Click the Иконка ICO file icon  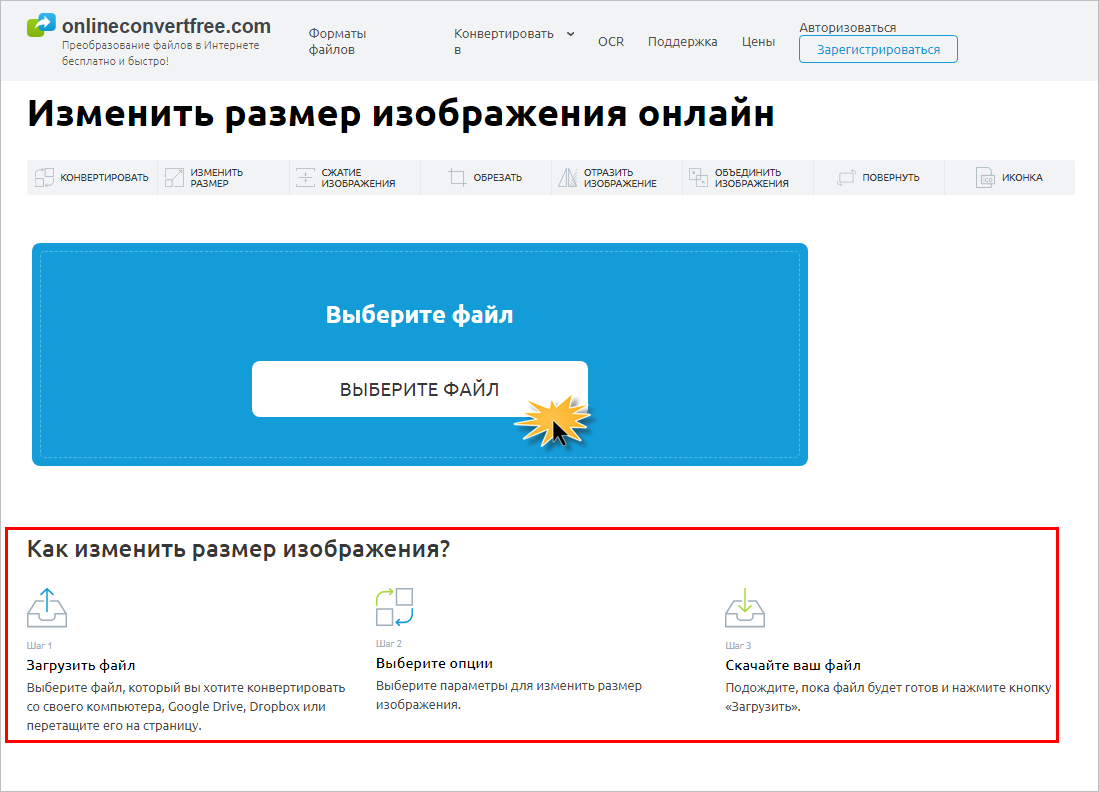click(x=985, y=177)
